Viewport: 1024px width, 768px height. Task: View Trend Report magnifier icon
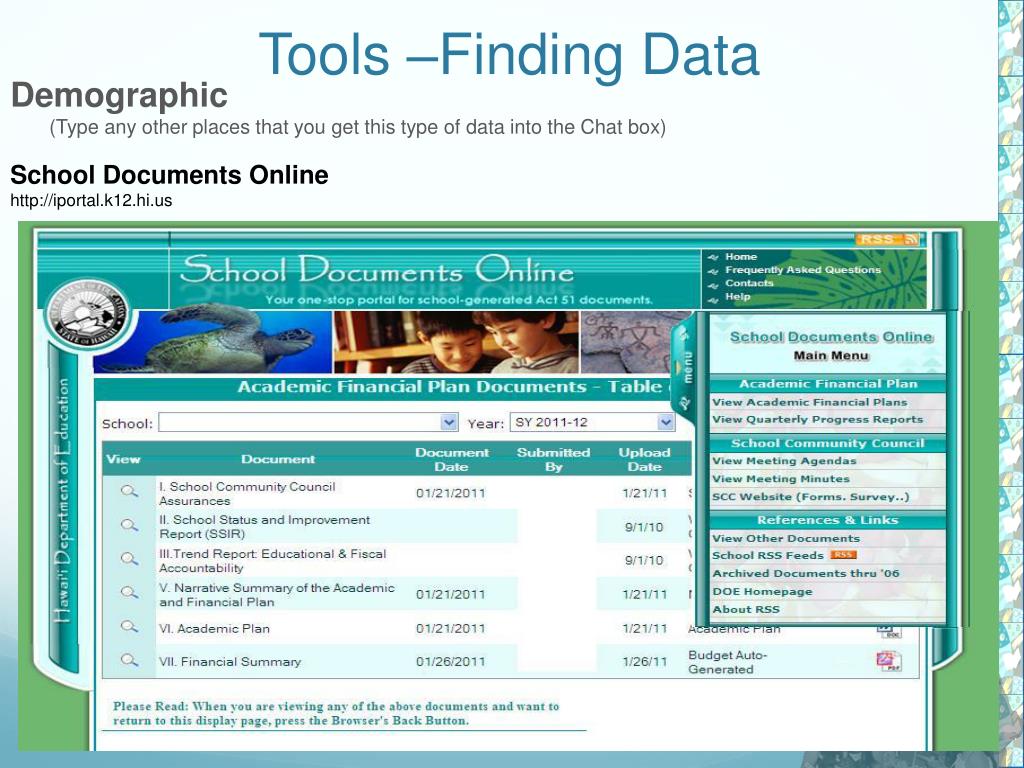(129, 559)
